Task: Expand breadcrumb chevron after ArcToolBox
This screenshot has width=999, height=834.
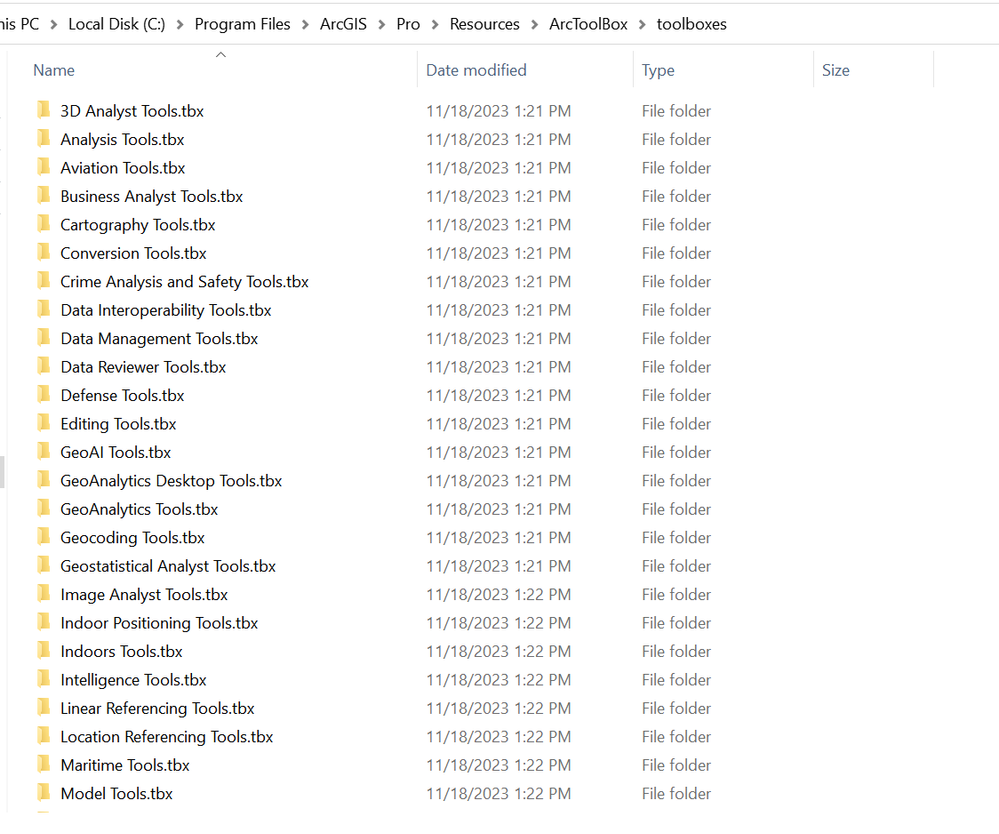Action: [642, 25]
